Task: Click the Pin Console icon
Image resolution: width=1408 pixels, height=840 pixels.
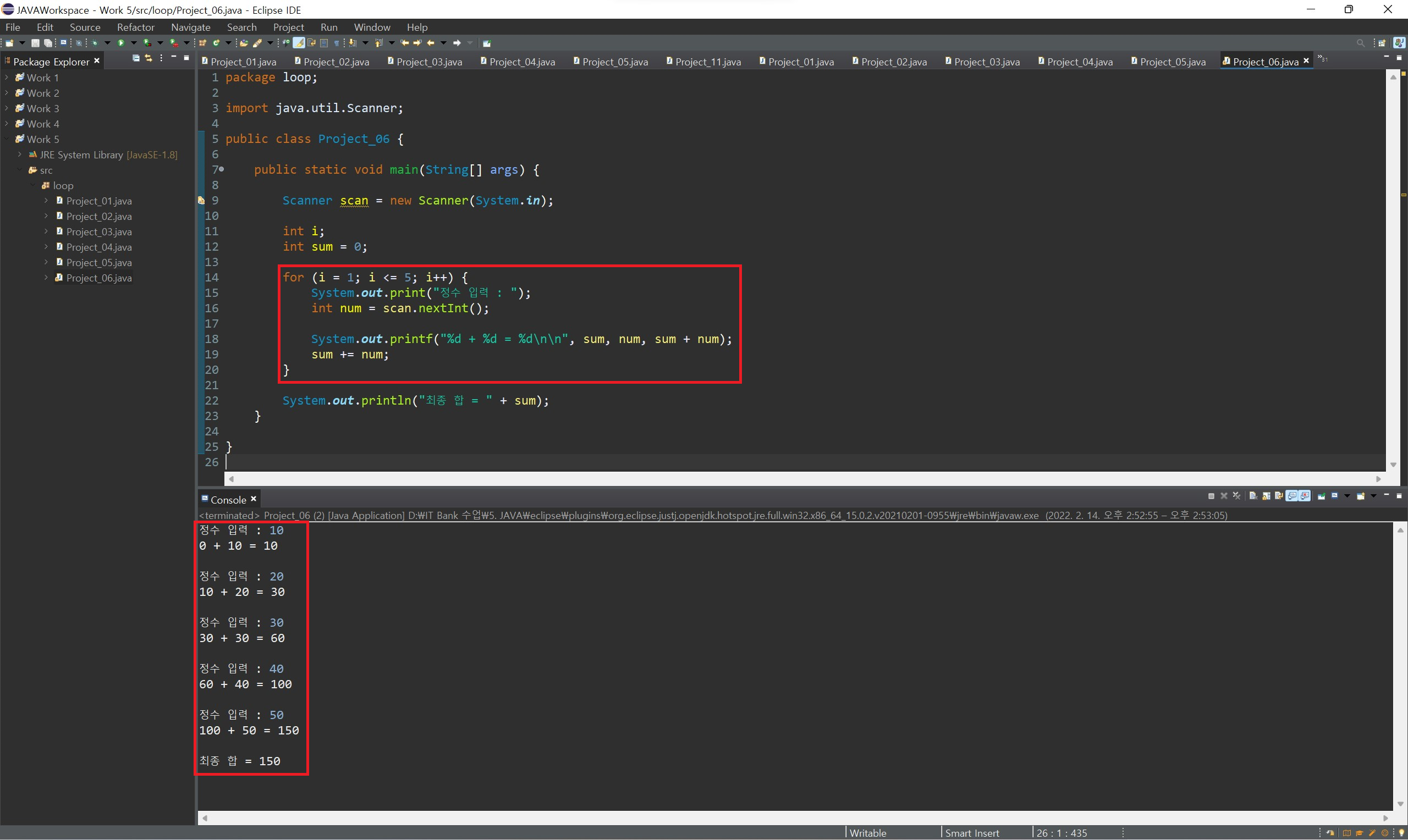Action: pos(1322,496)
